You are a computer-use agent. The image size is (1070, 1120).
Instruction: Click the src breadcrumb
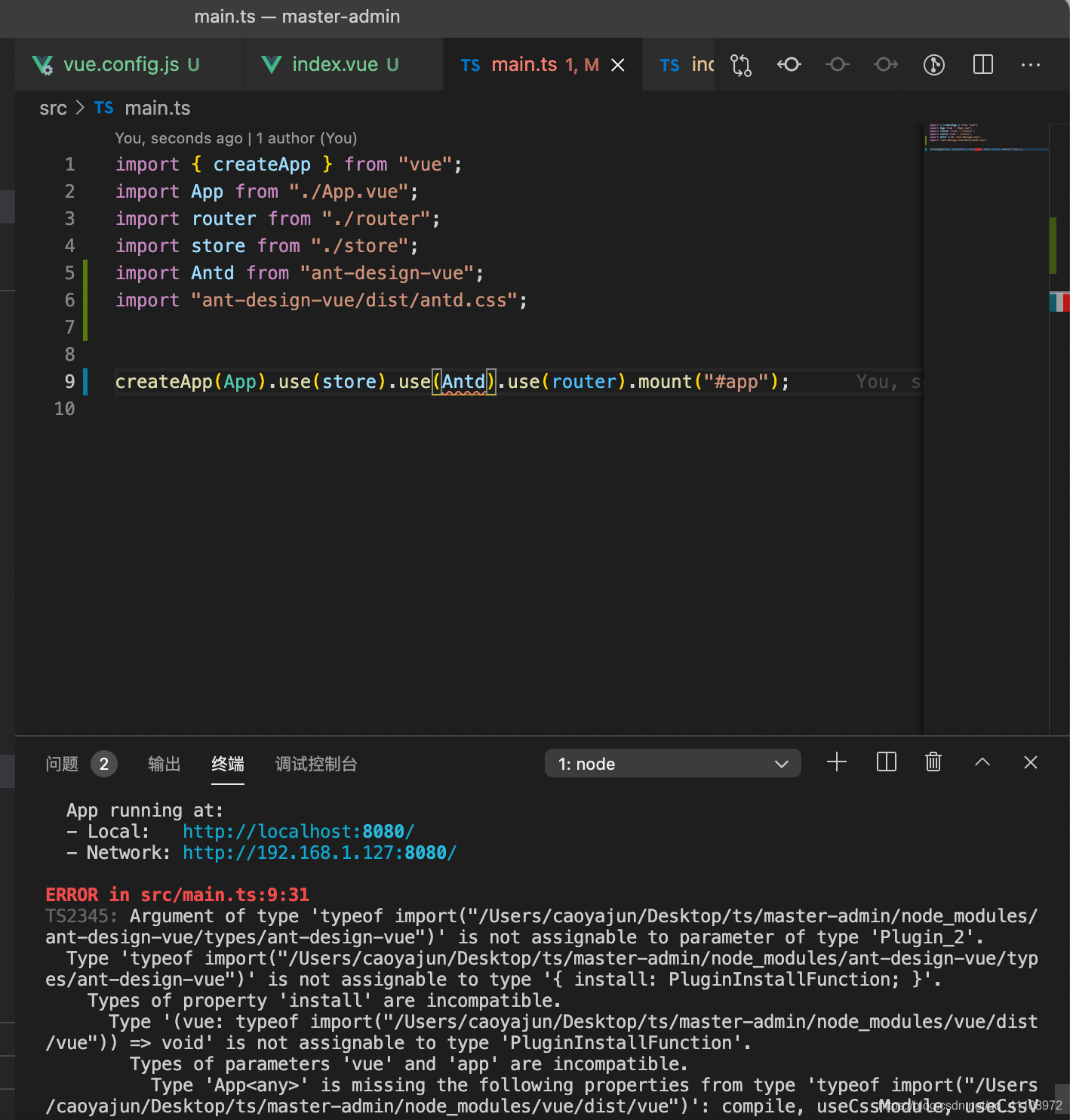point(53,109)
